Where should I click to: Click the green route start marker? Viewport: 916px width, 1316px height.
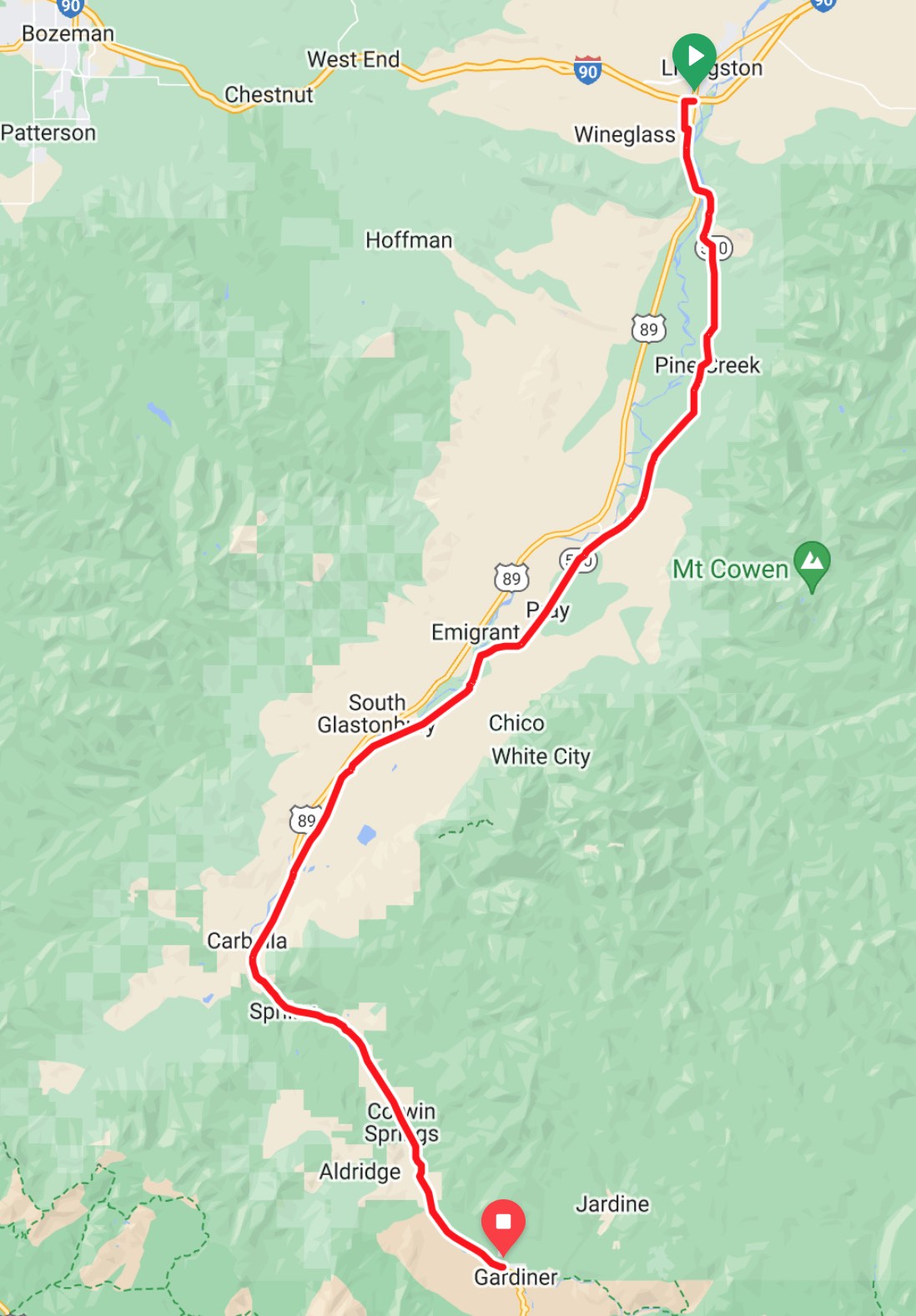coord(694,60)
